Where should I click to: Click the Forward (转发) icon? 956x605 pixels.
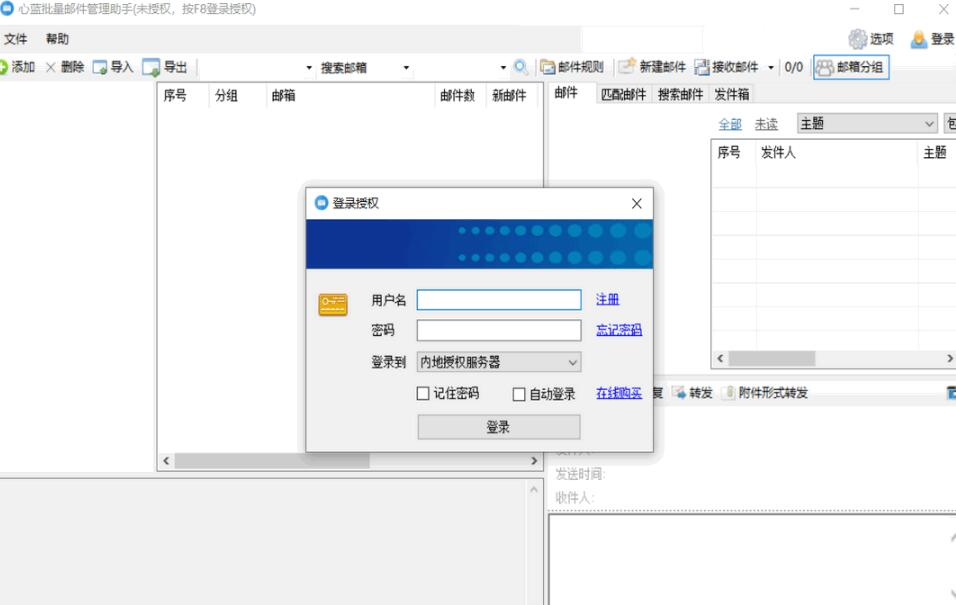(679, 393)
